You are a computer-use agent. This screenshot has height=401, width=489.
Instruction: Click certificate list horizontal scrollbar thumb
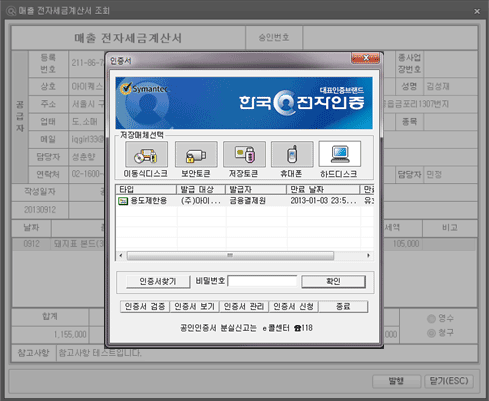[230, 256]
